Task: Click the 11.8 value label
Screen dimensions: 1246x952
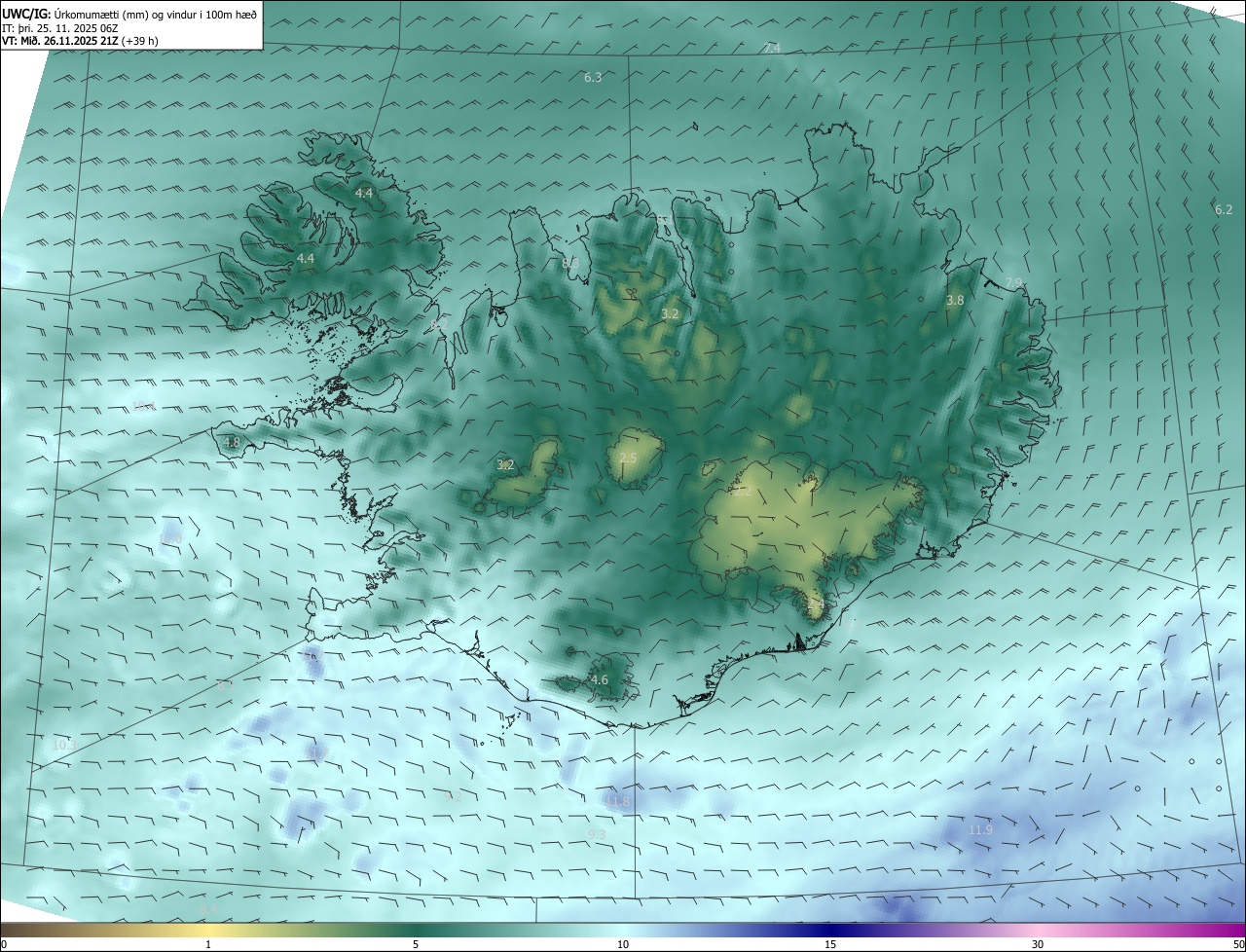Action: pyautogui.click(x=618, y=801)
